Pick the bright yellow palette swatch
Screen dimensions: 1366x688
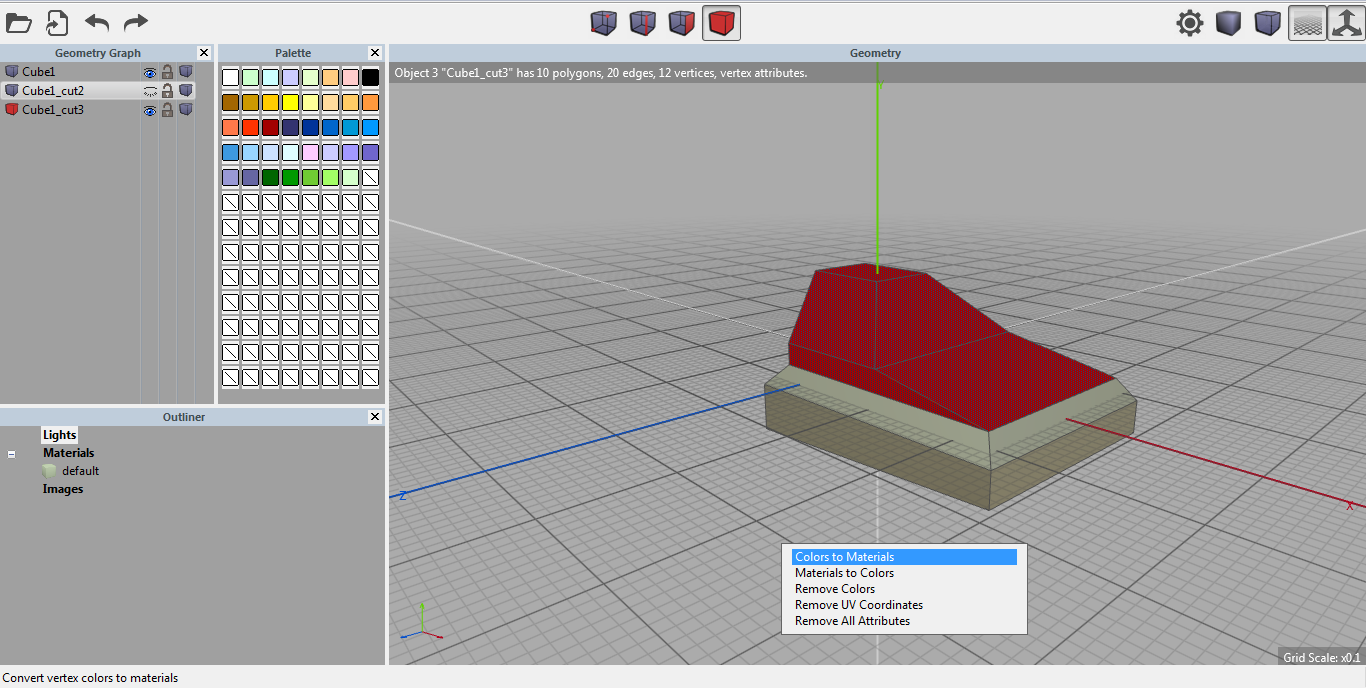click(x=290, y=102)
